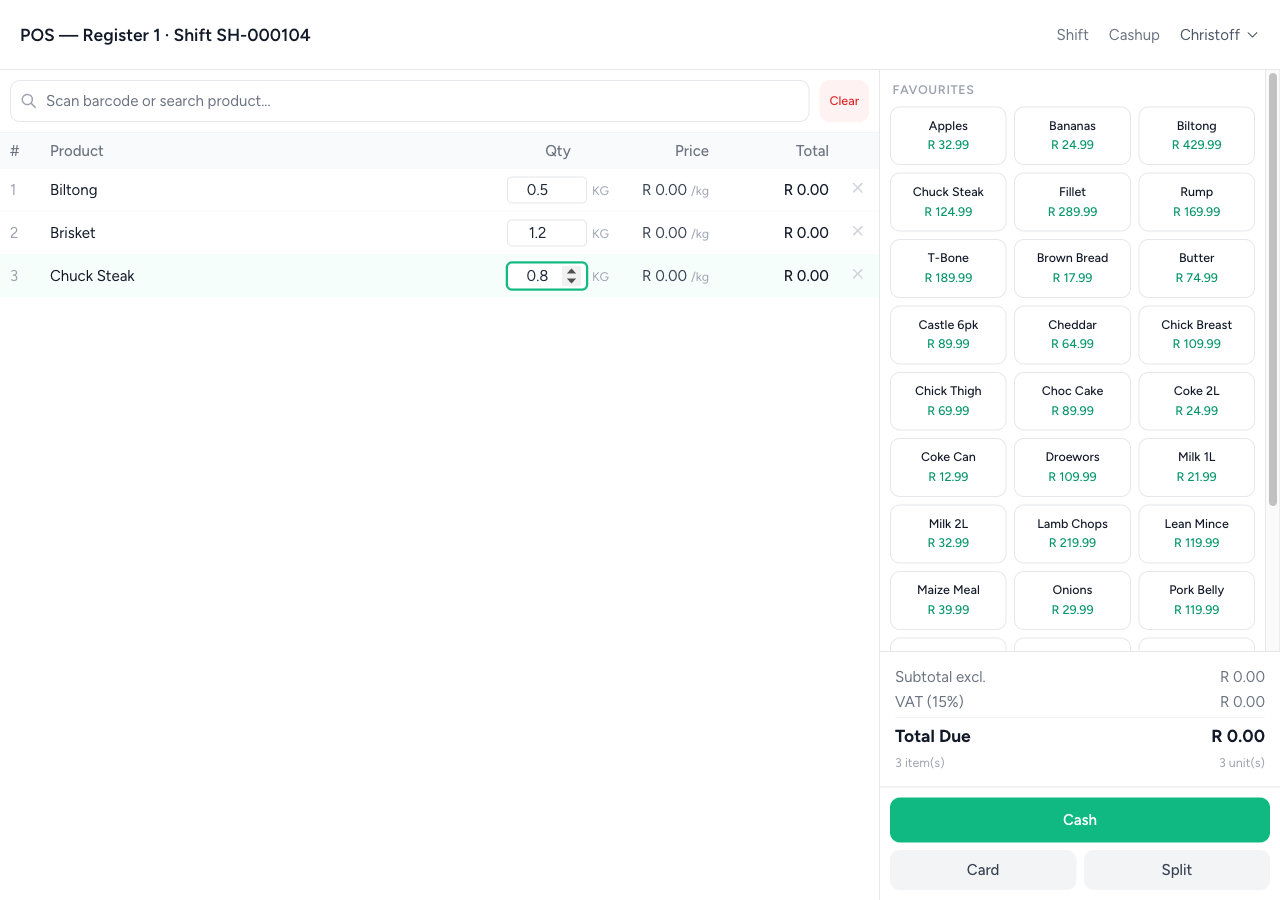Open the Christoff user dropdown

pyautogui.click(x=1218, y=35)
